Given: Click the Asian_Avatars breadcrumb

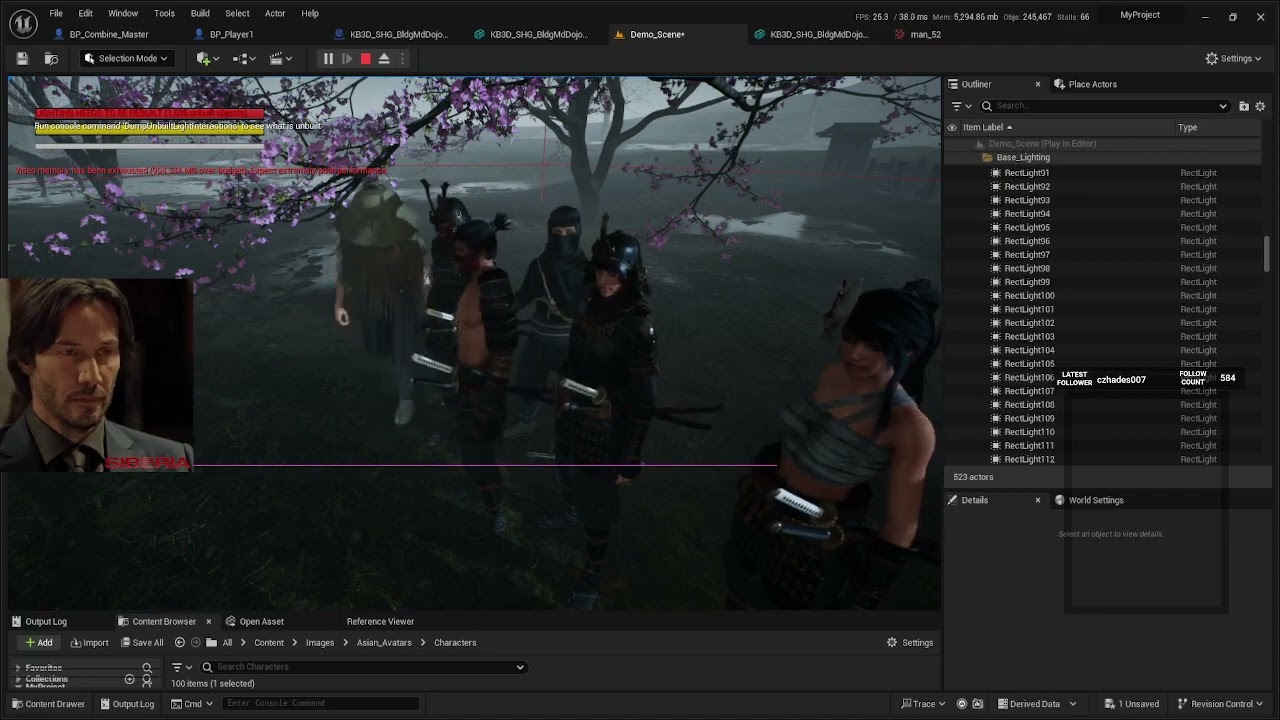Looking at the screenshot, I should point(384,643).
